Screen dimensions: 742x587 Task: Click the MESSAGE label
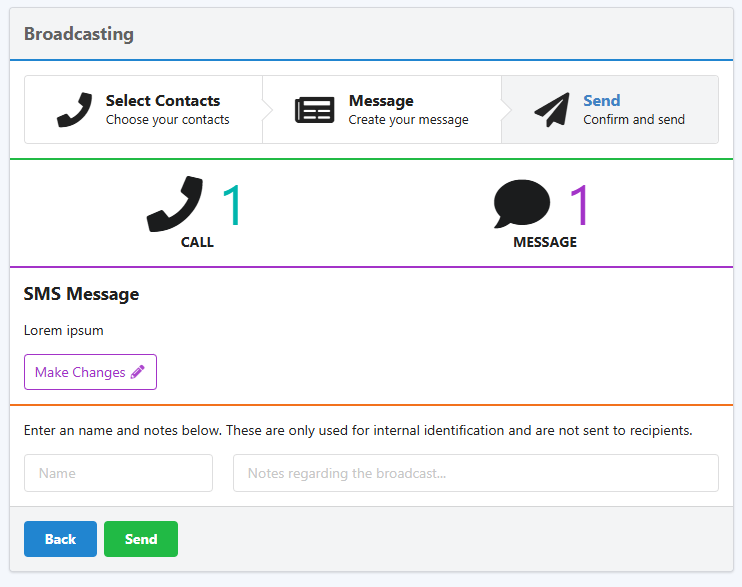pos(545,242)
